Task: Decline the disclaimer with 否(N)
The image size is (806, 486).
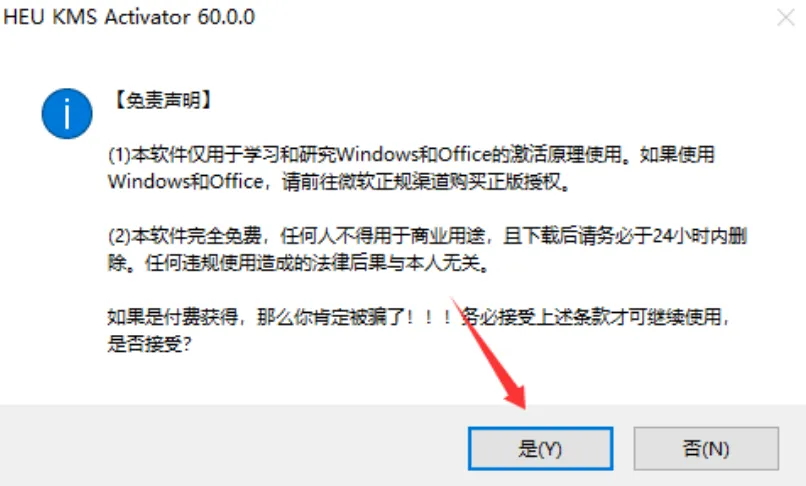Action: click(706, 448)
